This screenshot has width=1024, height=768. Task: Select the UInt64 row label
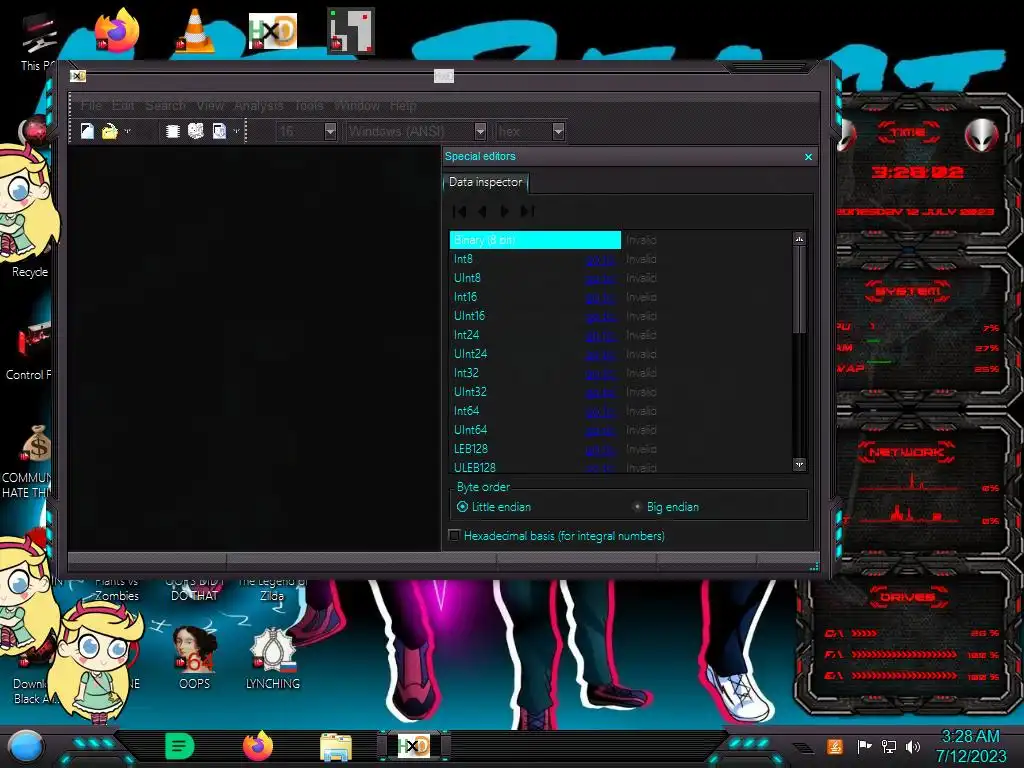click(x=470, y=430)
